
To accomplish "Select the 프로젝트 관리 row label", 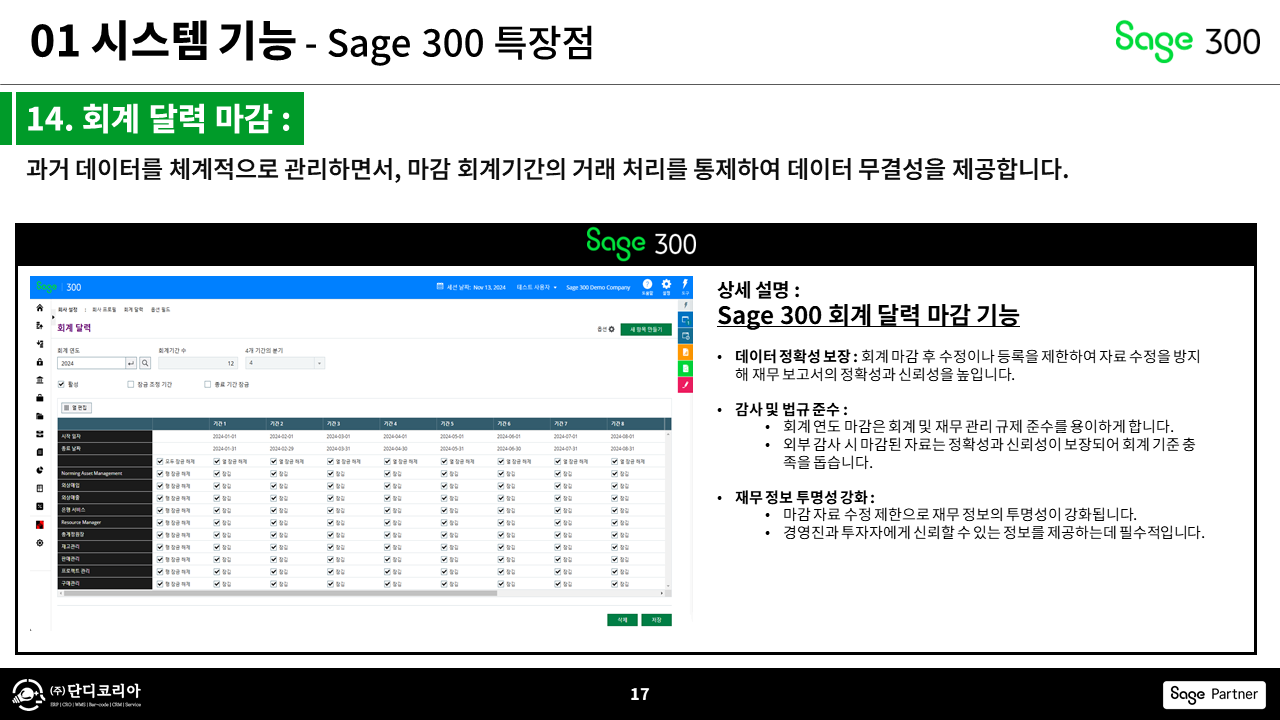I will [x=105, y=571].
